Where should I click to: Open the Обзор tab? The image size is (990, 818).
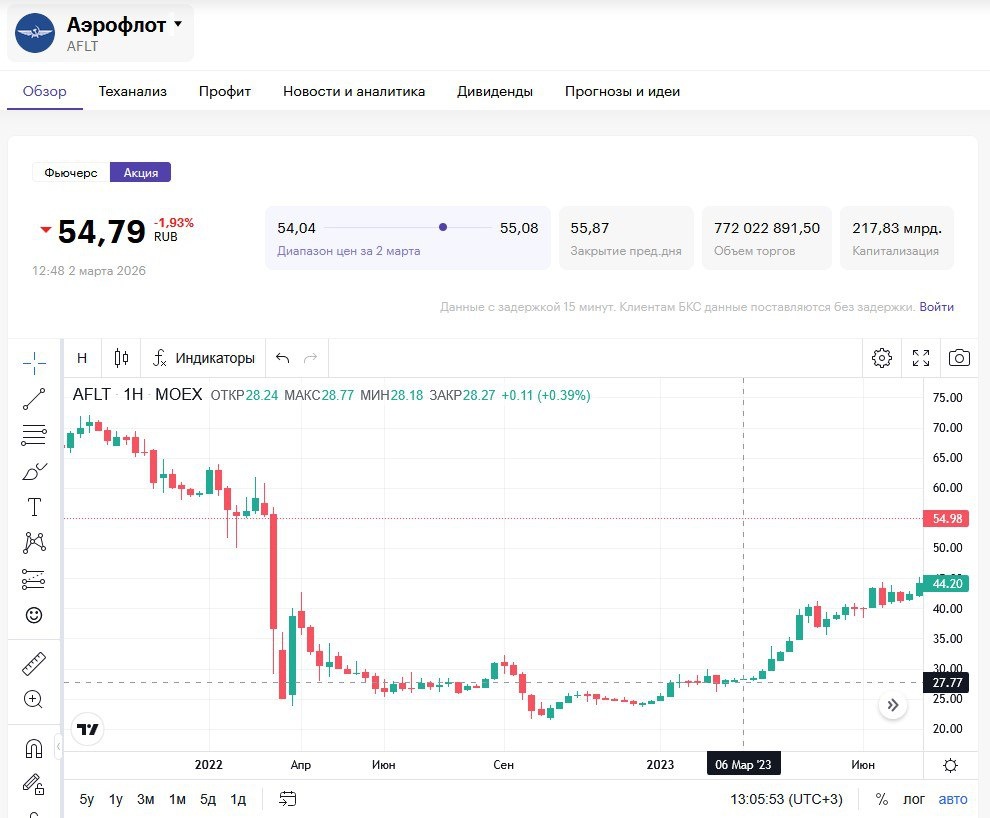coord(45,92)
